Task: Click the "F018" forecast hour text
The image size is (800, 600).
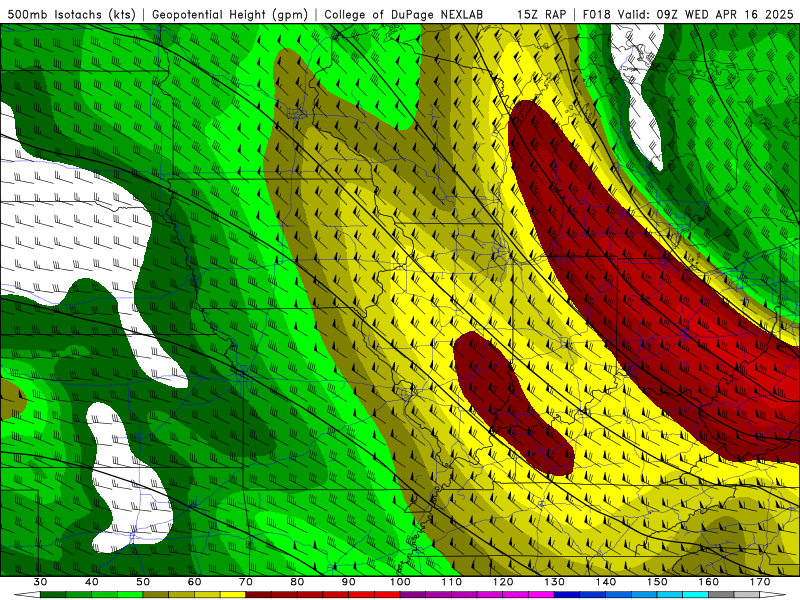Action: tap(596, 14)
